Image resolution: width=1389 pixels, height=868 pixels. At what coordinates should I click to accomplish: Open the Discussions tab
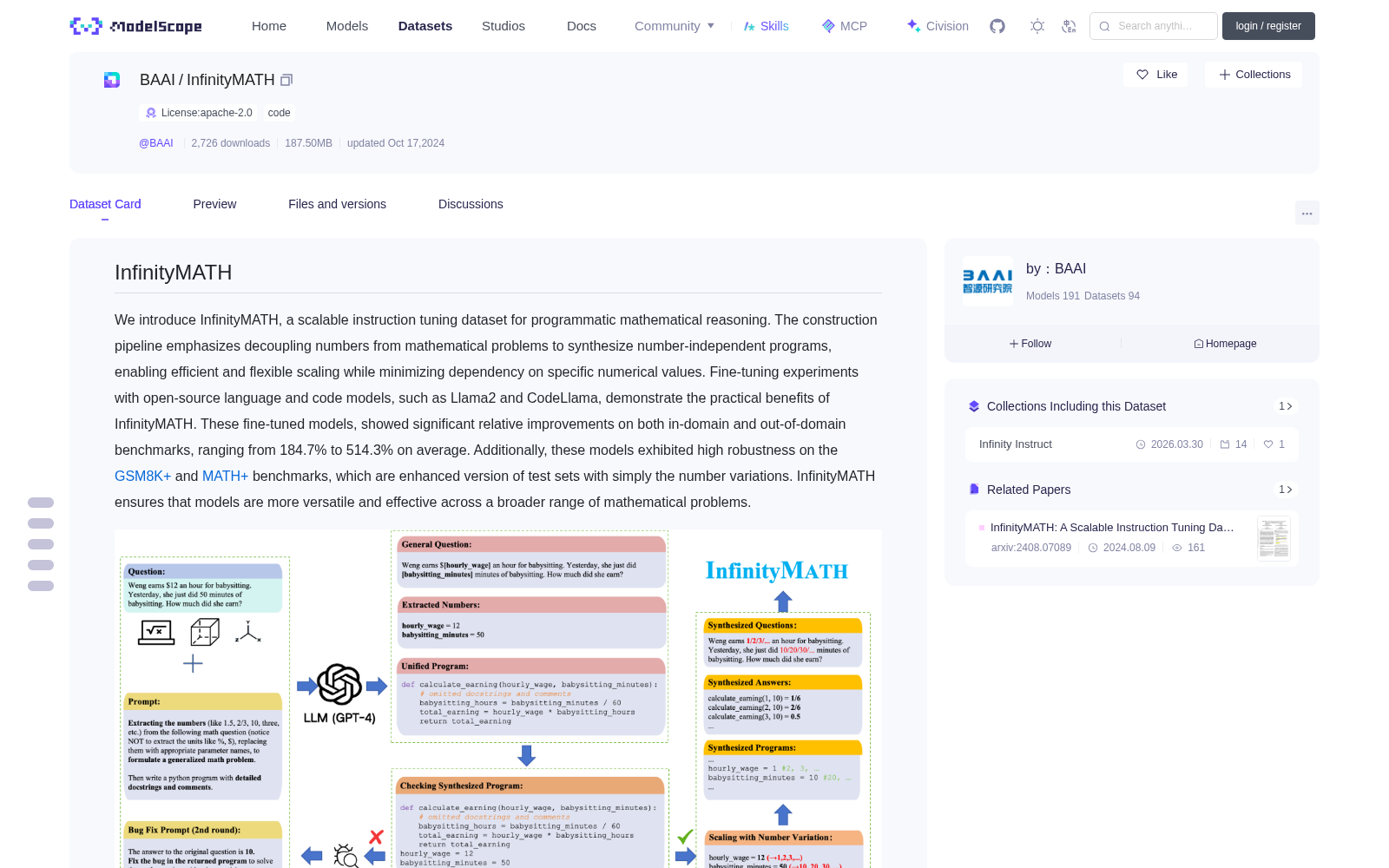(x=471, y=204)
